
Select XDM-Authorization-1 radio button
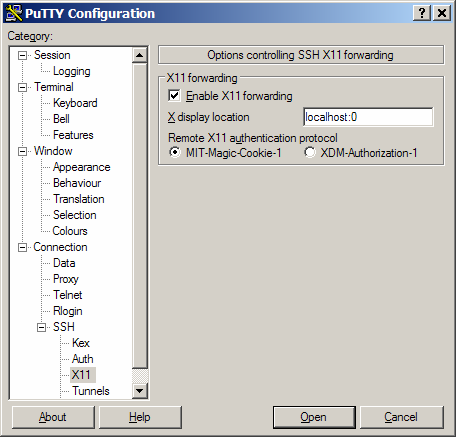310,152
